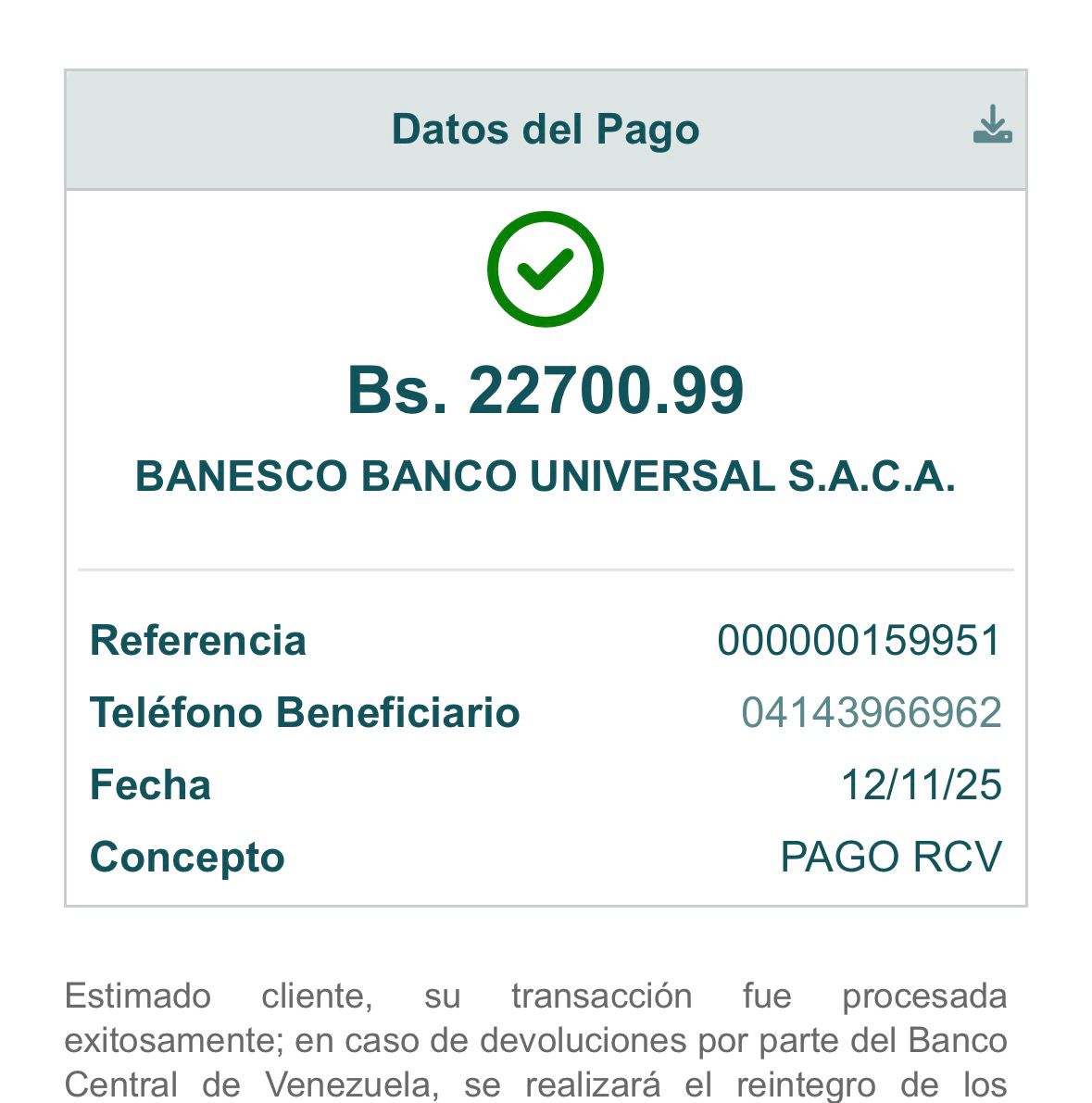Click the Teléfono Beneficiario label
The image size is (1092, 1103).
point(305,713)
